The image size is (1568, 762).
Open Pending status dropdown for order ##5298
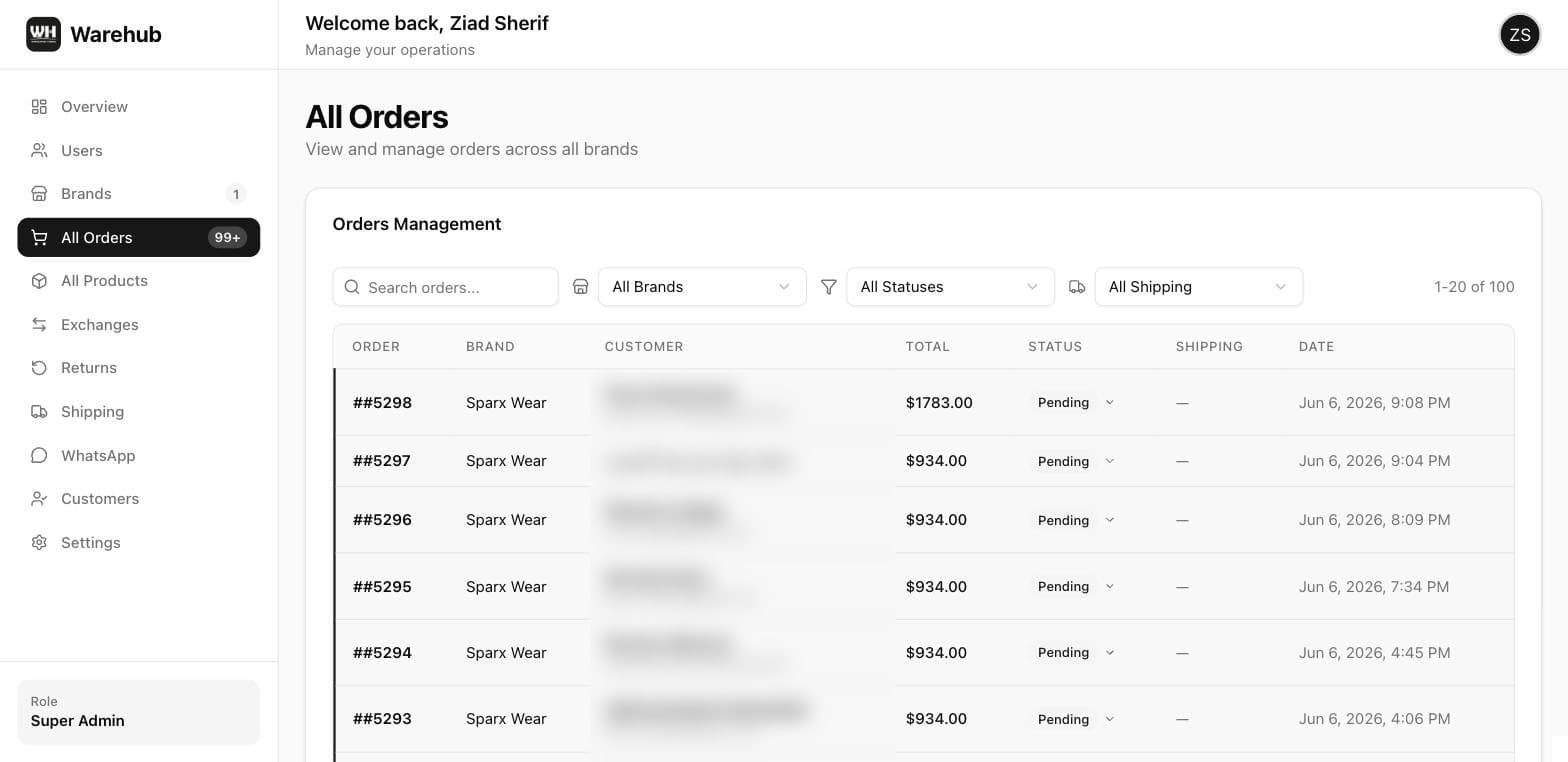[x=1076, y=402]
